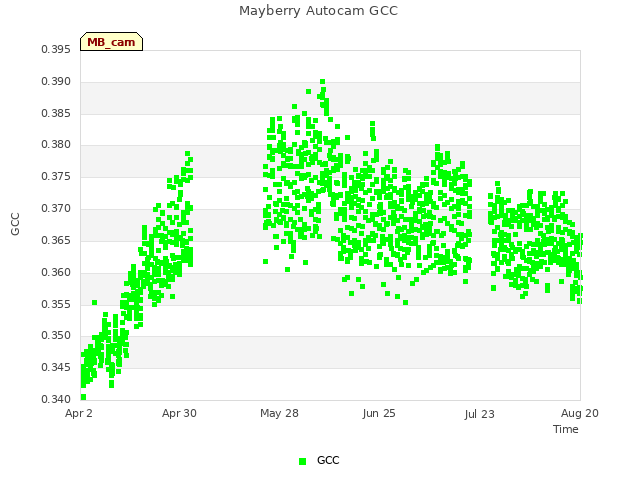Click the 0.390 y-axis value

[56, 82]
